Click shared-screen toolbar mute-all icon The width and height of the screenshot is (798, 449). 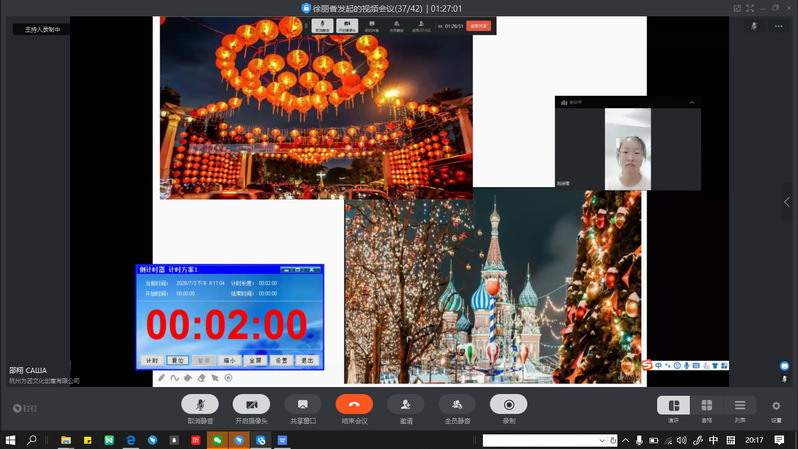click(x=396, y=26)
